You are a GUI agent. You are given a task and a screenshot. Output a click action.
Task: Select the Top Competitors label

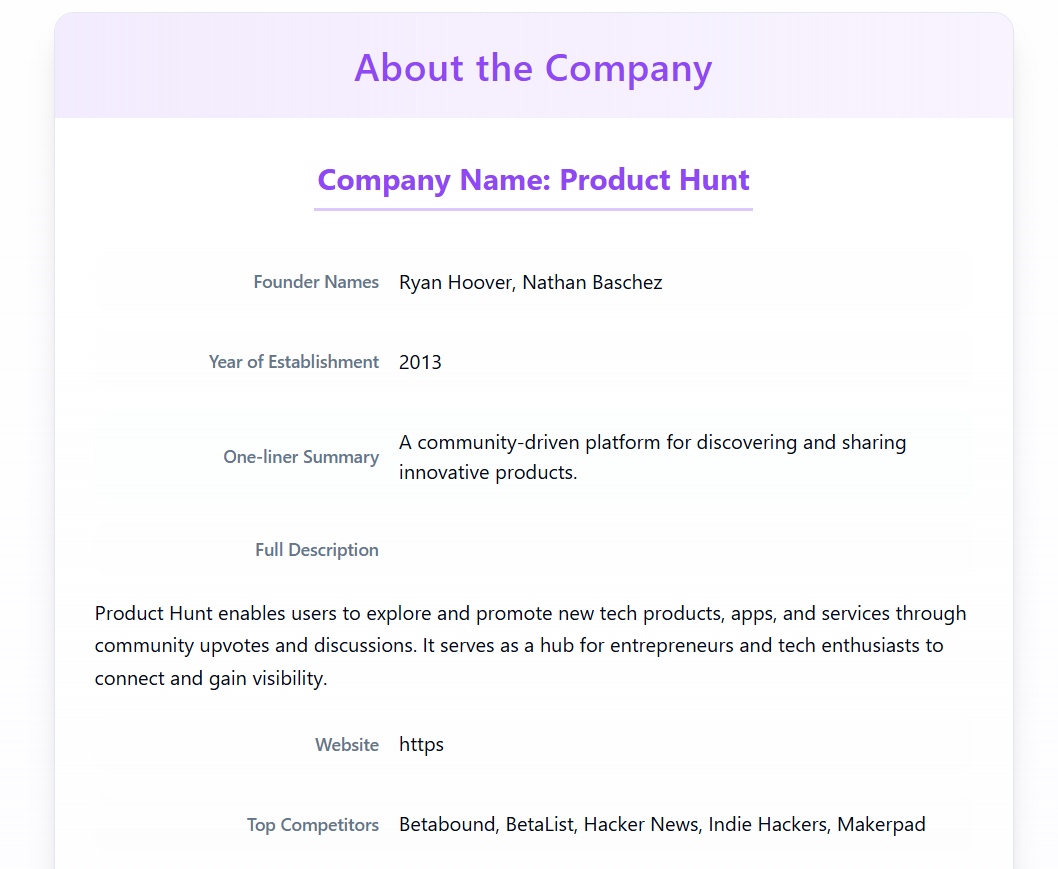pyautogui.click(x=312, y=824)
